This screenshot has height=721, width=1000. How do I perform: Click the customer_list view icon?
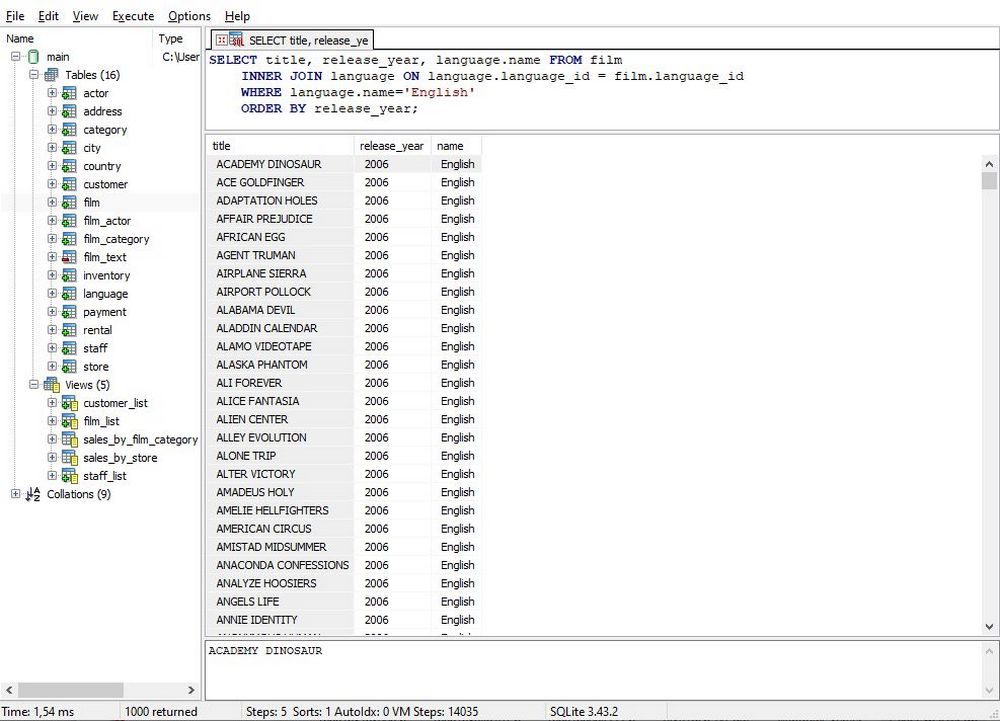pyautogui.click(x=69, y=404)
